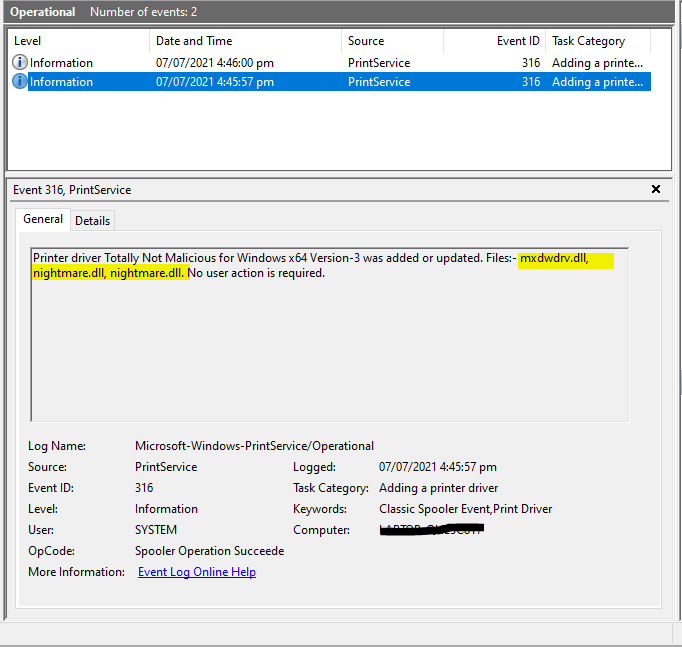The image size is (682, 647).
Task: Sort events by Level column header
Action: [x=79, y=41]
